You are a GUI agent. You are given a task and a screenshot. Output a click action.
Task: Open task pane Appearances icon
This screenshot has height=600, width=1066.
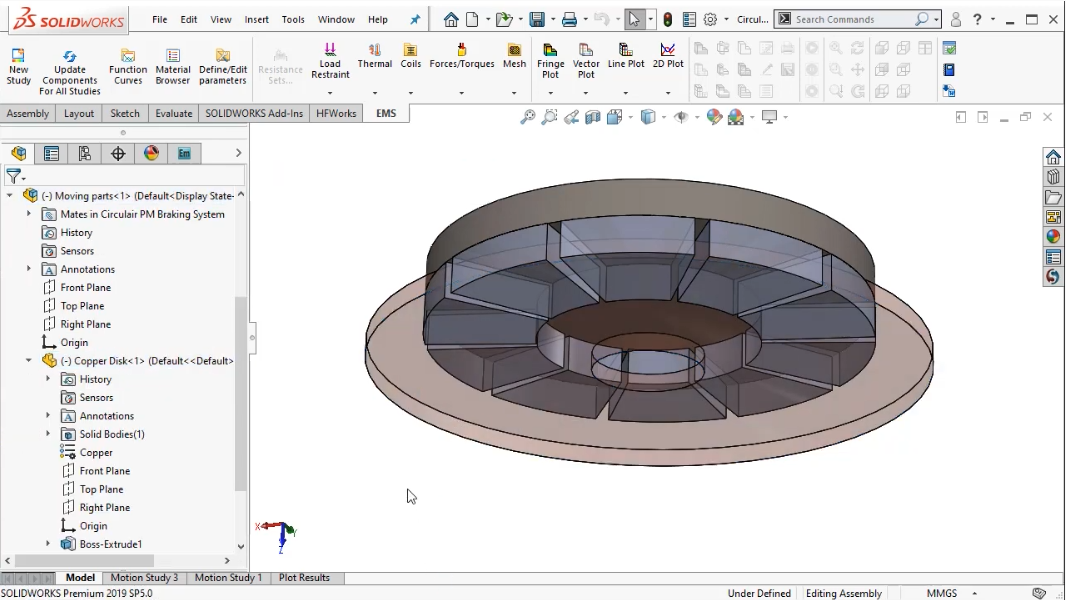pos(1053,236)
